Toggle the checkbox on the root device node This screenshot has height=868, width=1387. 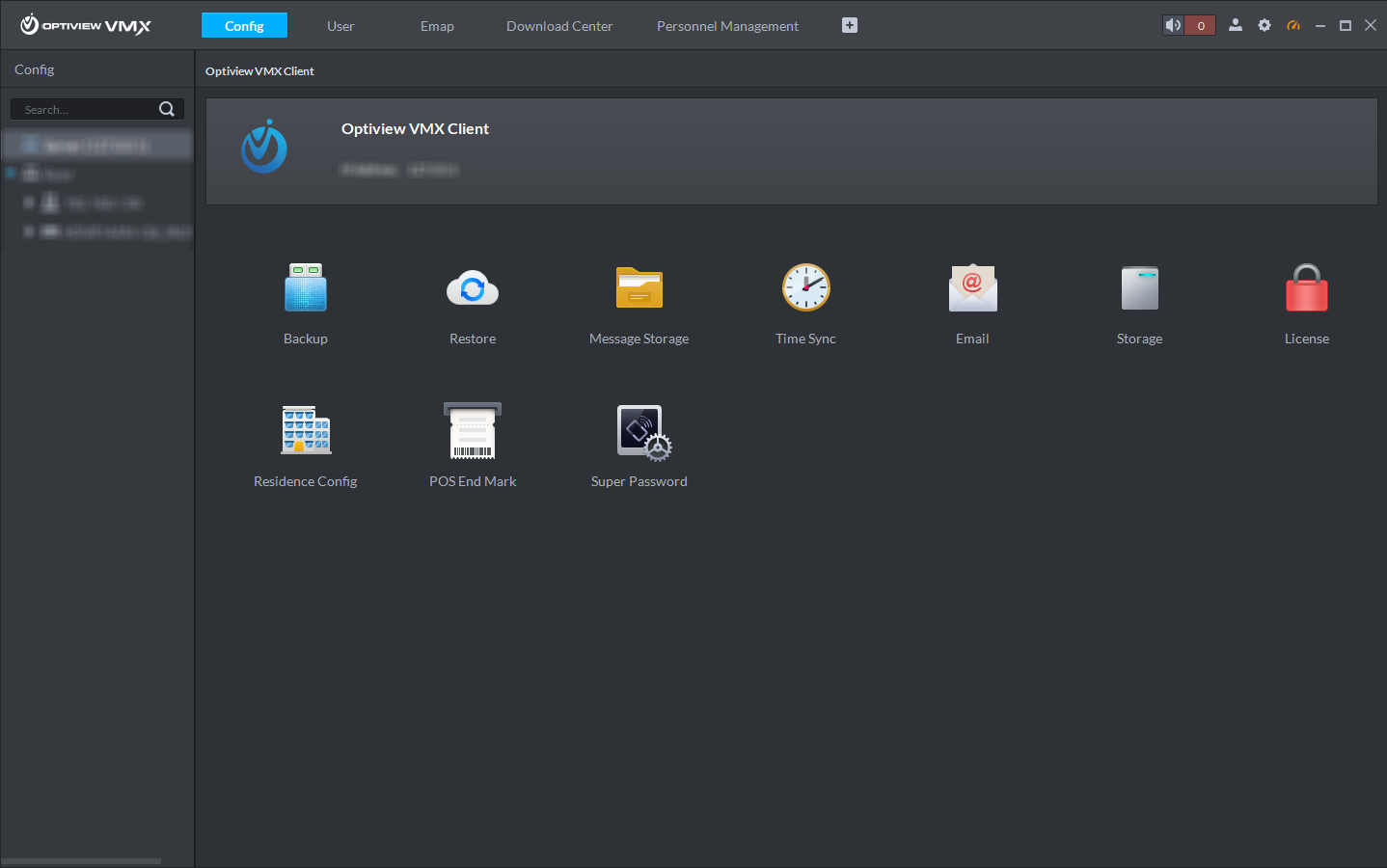pyautogui.click(x=12, y=174)
